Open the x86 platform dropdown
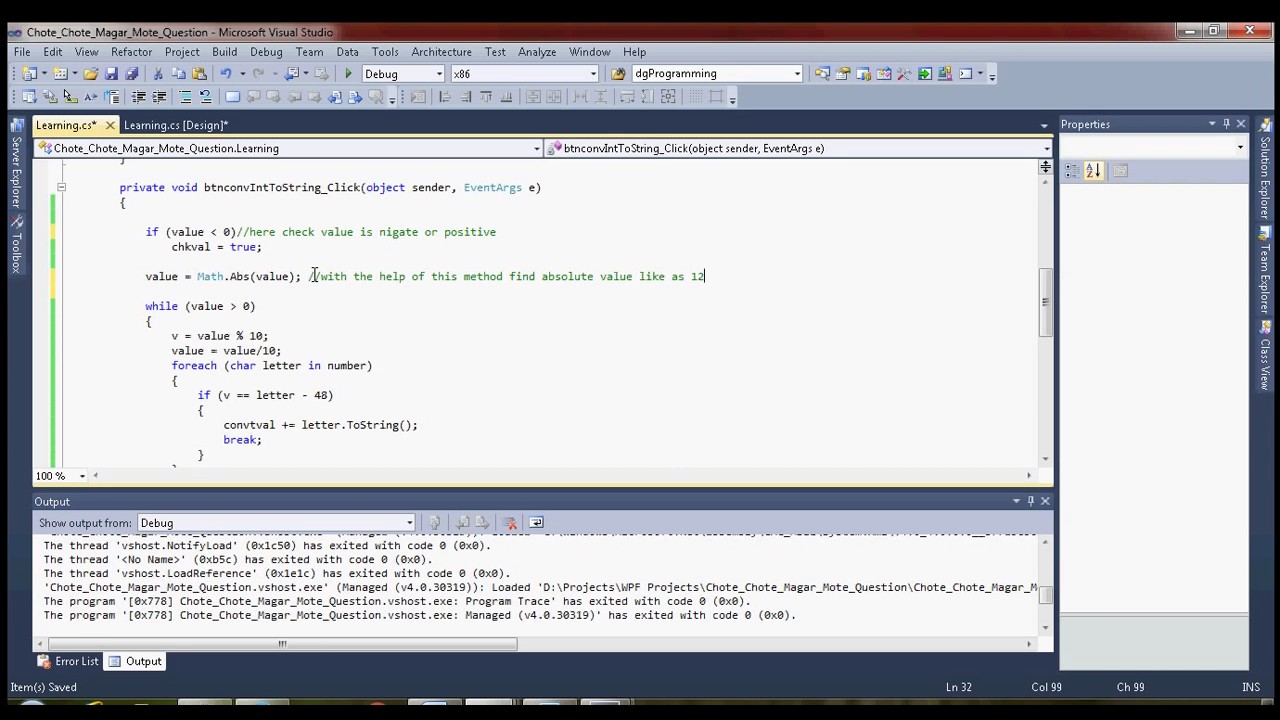 pyautogui.click(x=593, y=74)
